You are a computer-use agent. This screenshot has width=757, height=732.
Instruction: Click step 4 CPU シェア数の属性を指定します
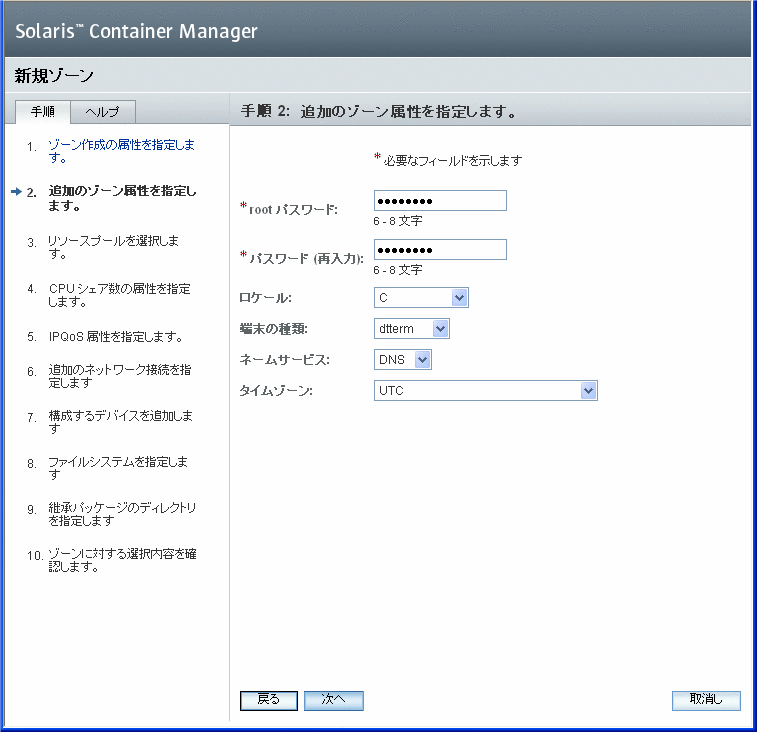119,295
